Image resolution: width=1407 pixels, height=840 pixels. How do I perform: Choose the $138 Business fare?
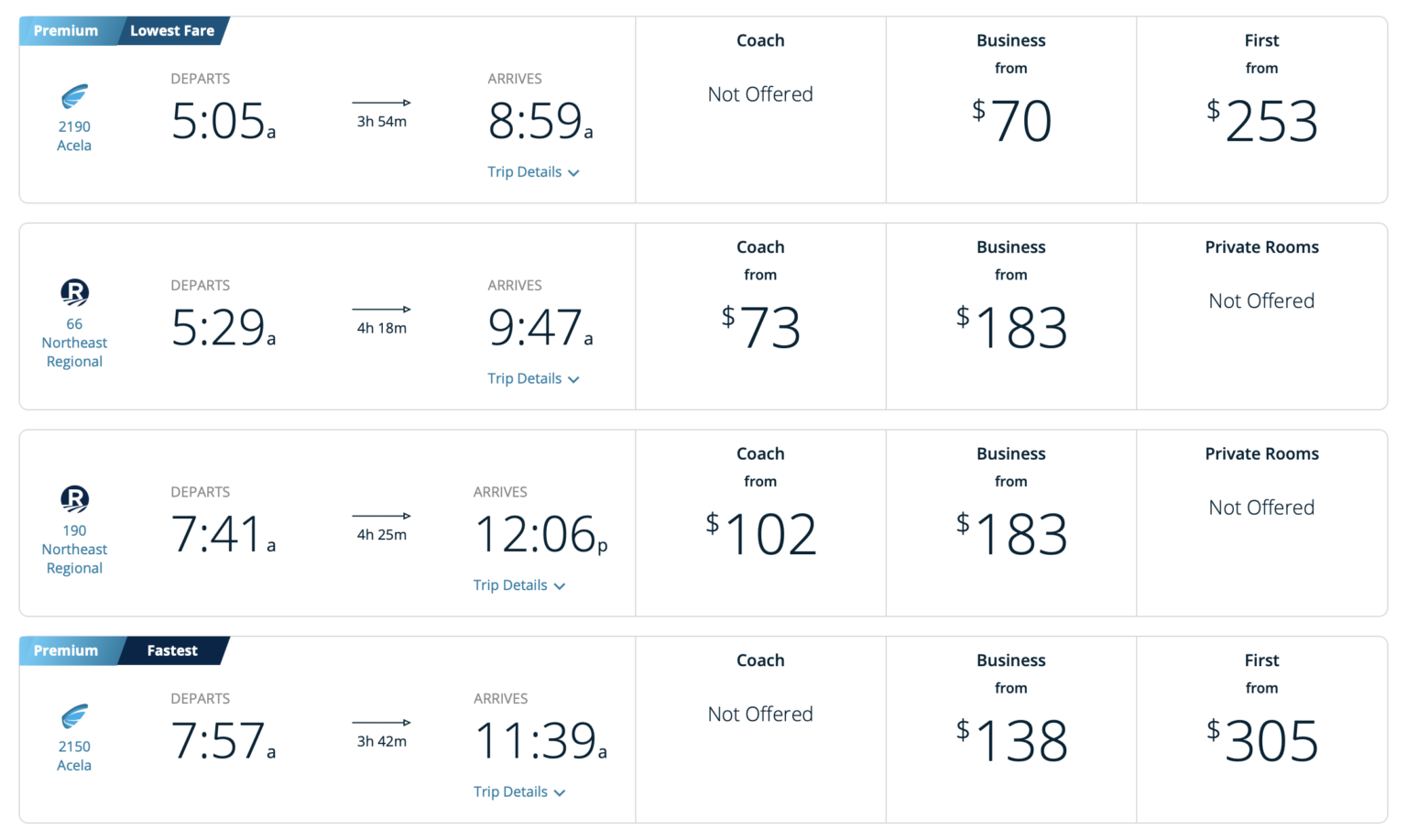pyautogui.click(x=1011, y=740)
